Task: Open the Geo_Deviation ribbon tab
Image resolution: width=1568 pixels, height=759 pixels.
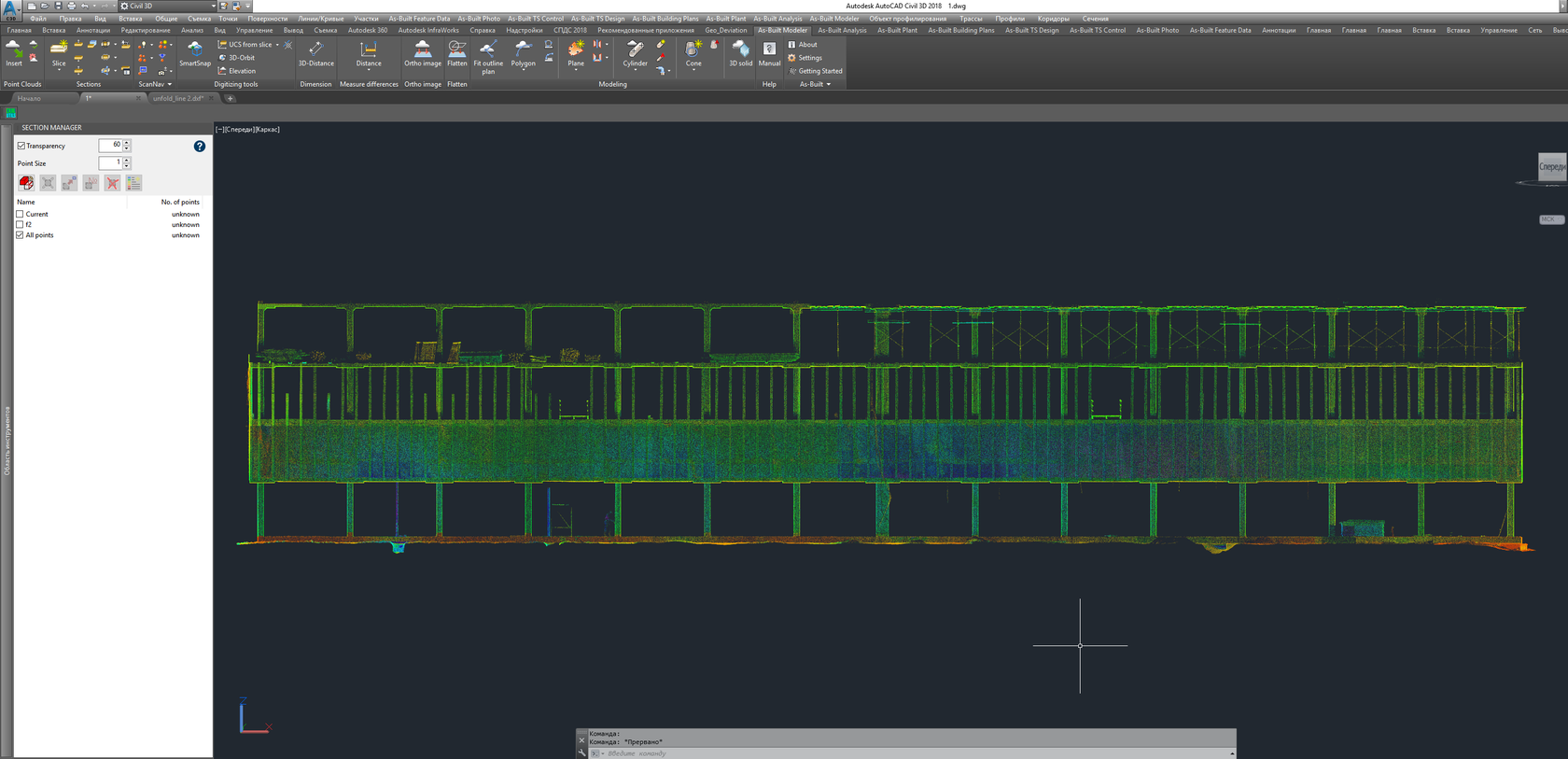Action: 726,30
